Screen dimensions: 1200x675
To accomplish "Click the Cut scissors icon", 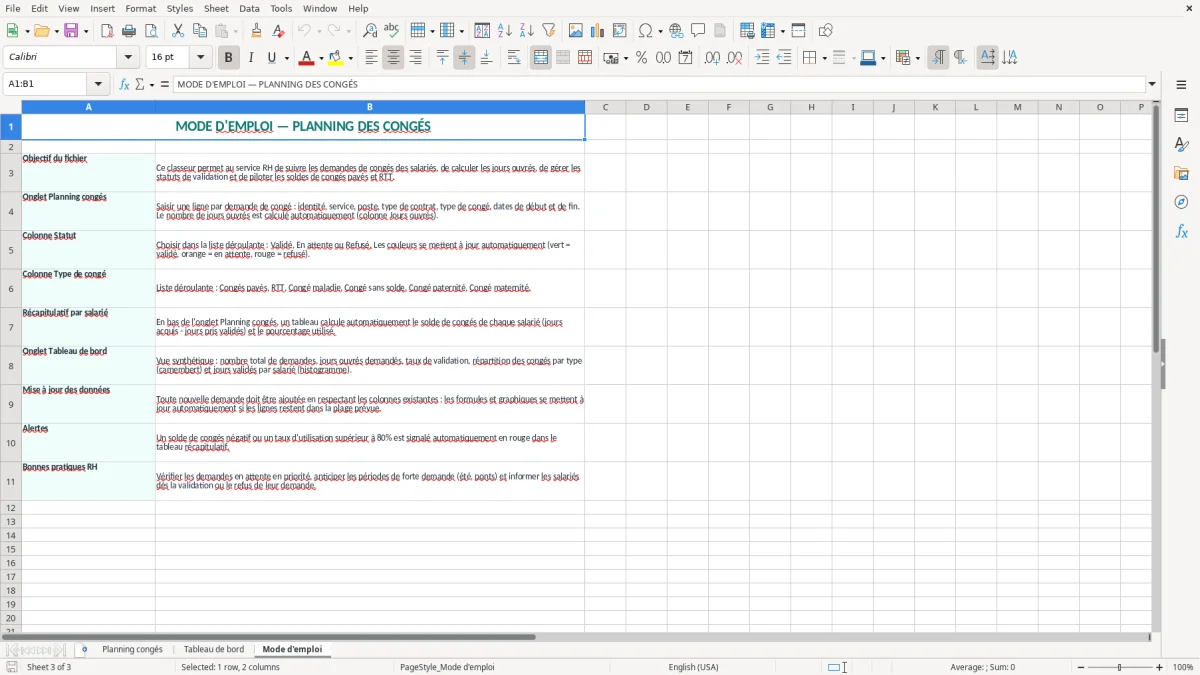I will (177, 31).
